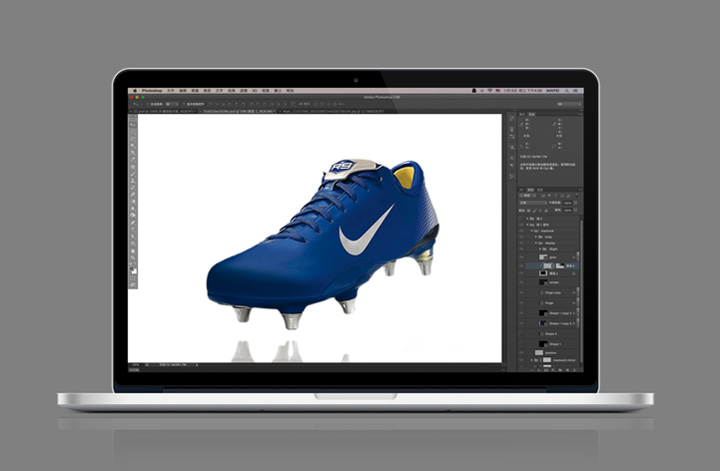Screen dimensions: 720x471
Task: Open the layer filter kind dropdown
Action: coord(528,196)
